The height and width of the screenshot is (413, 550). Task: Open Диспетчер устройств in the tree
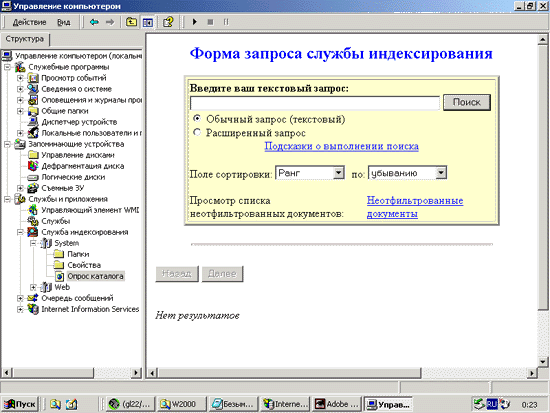point(79,122)
